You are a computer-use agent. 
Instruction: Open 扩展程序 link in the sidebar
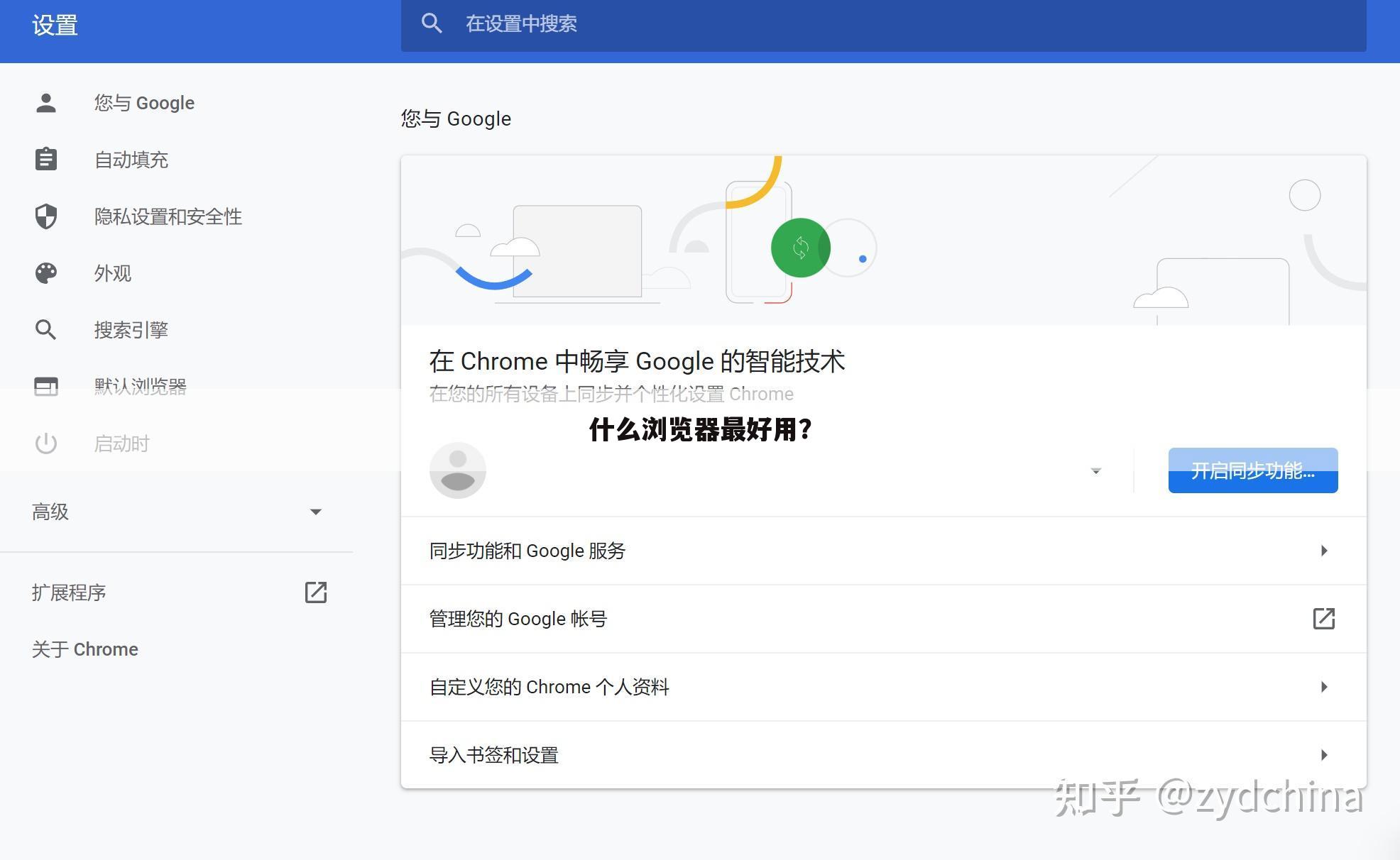(x=69, y=592)
